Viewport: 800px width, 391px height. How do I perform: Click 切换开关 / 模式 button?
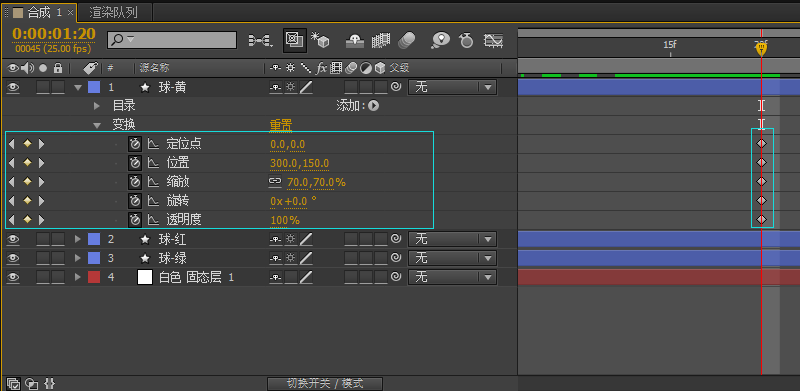click(x=325, y=384)
